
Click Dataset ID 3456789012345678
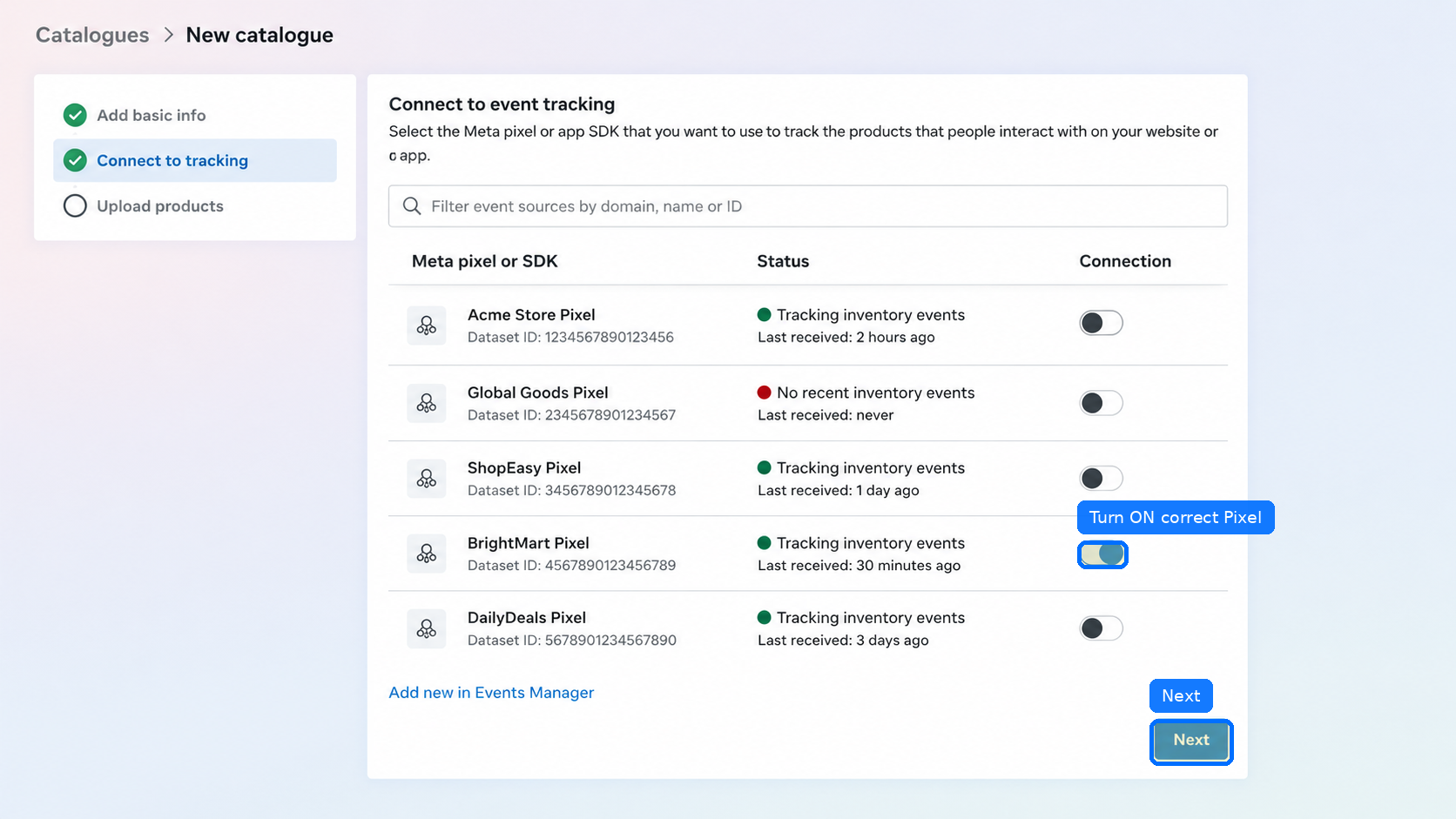[x=571, y=490]
